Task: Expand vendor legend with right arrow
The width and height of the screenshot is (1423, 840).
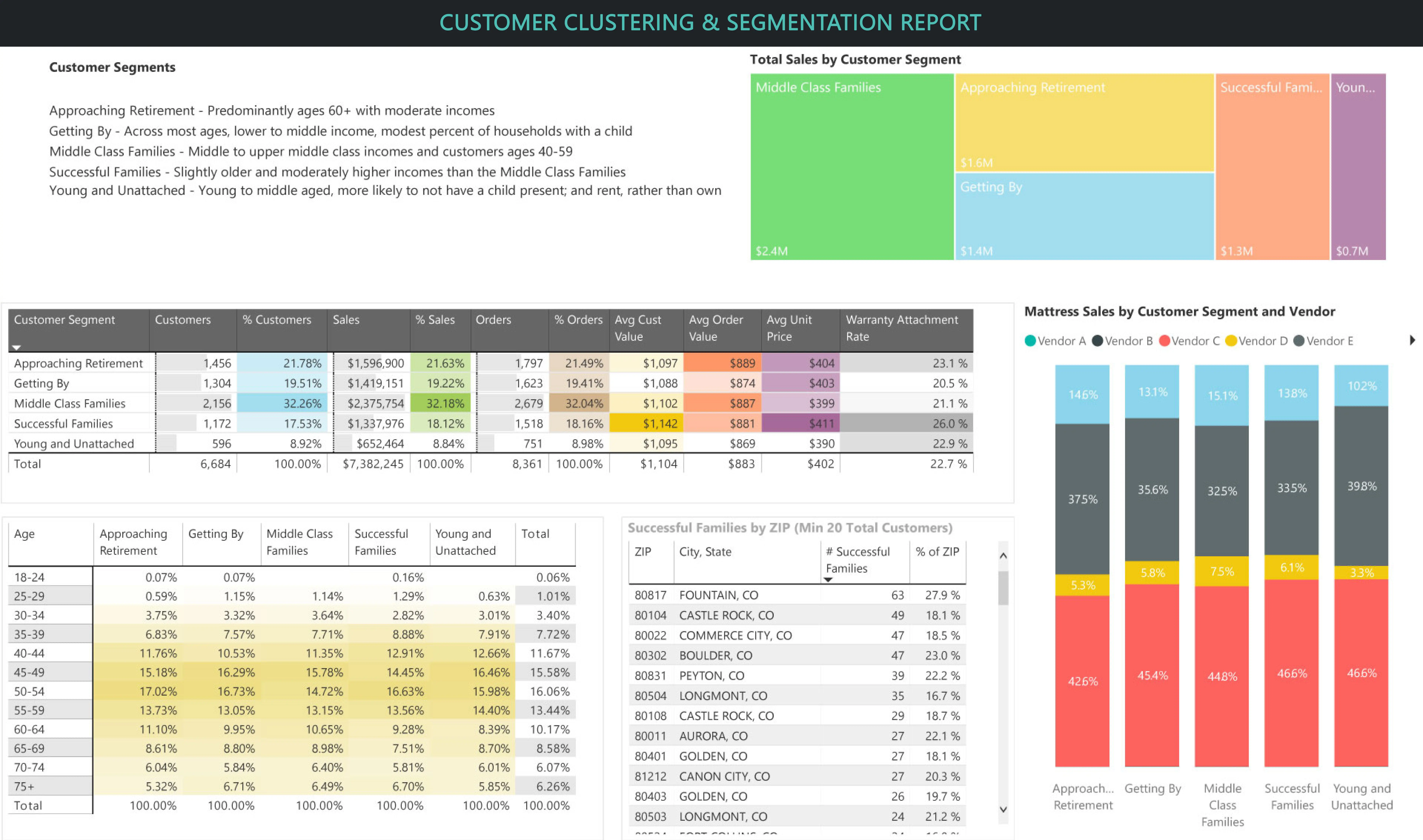Action: 1412,340
